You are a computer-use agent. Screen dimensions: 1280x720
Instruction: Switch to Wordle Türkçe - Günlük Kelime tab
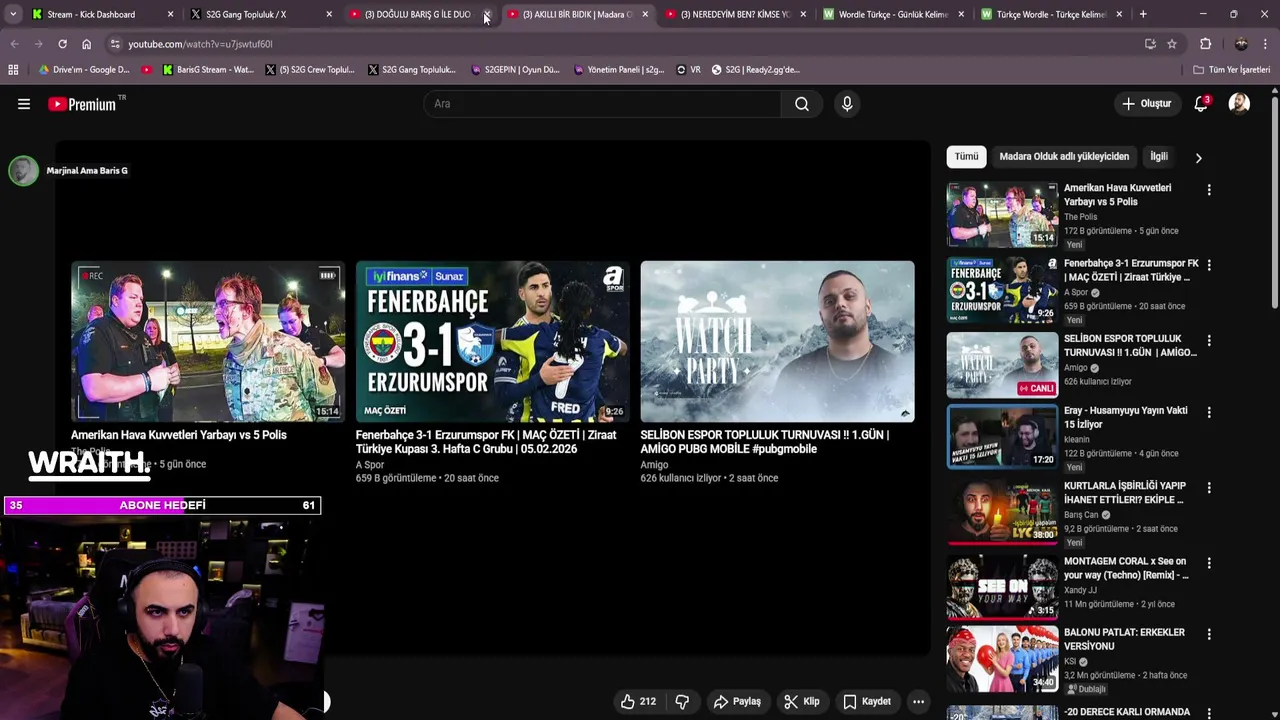(x=893, y=14)
